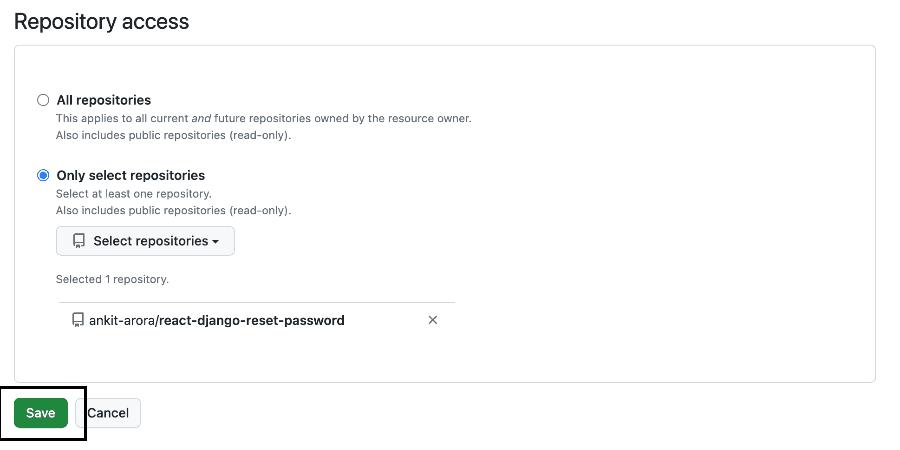Screen dimensions: 900x450
Task: Save the repository access settings
Action: click(41, 413)
